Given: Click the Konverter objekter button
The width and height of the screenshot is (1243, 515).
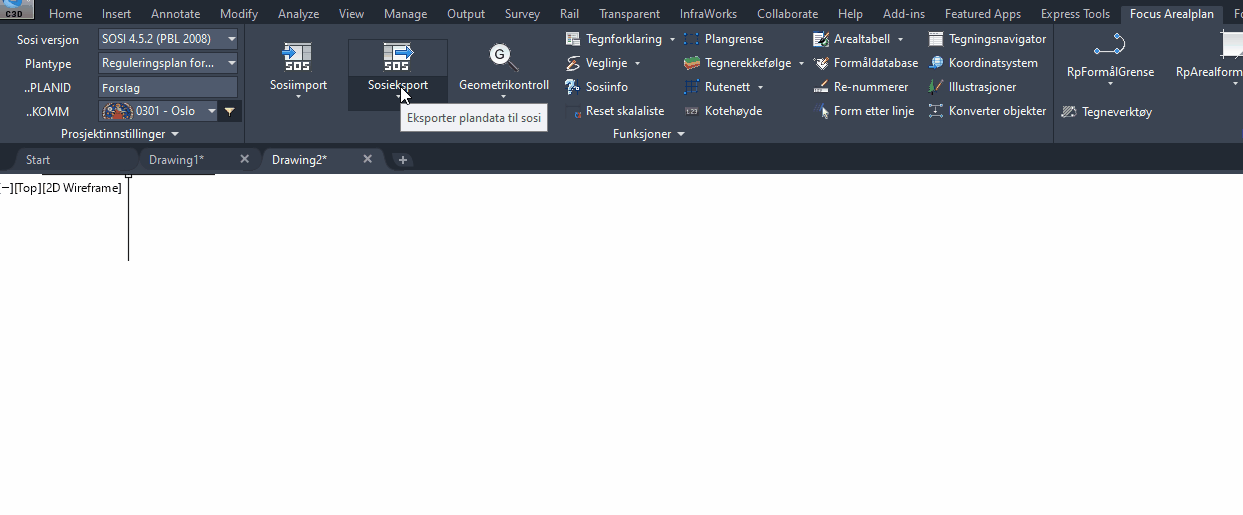Looking at the screenshot, I should pyautogui.click(x=987, y=111).
